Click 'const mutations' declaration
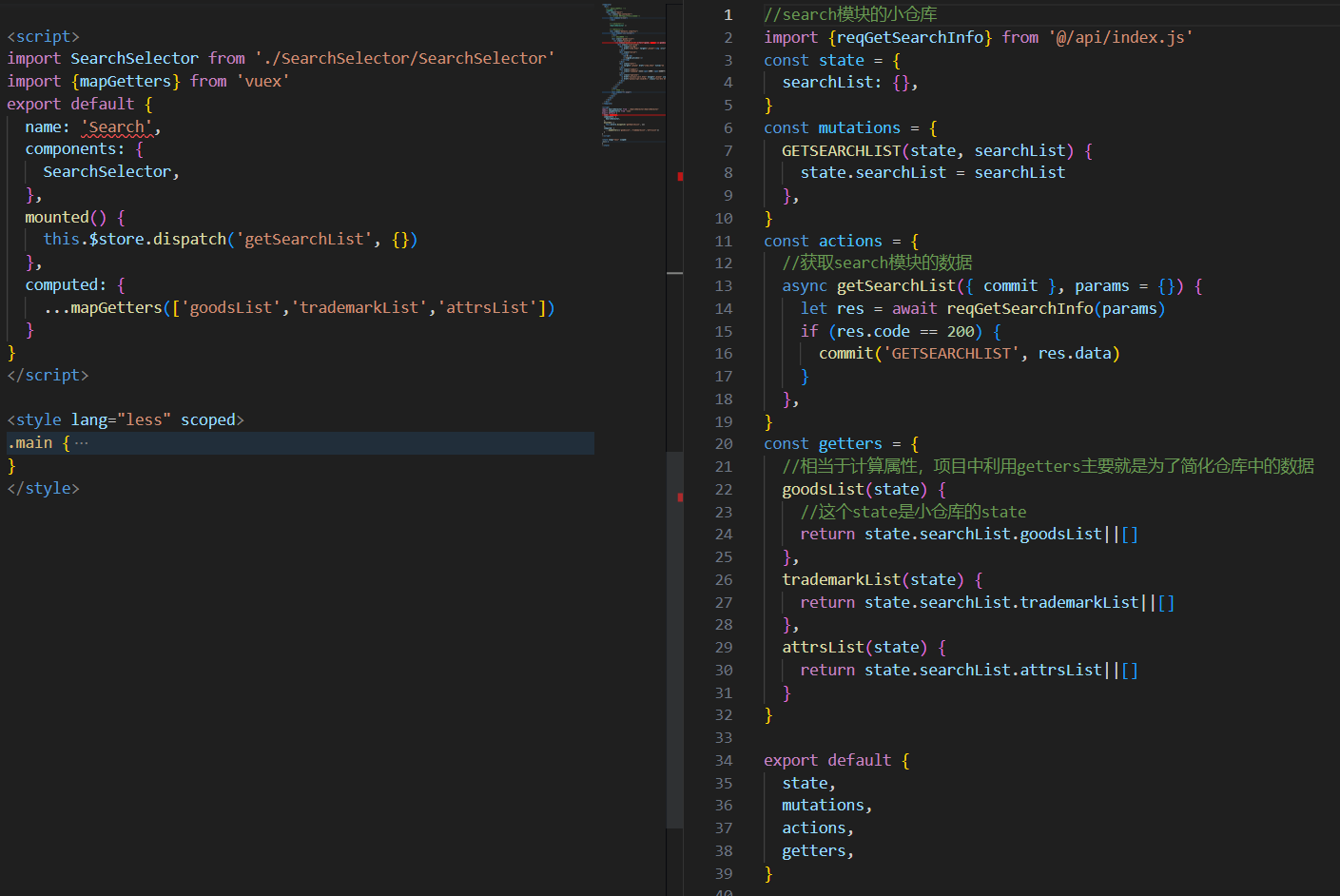The height and width of the screenshot is (896, 1340). click(x=832, y=127)
